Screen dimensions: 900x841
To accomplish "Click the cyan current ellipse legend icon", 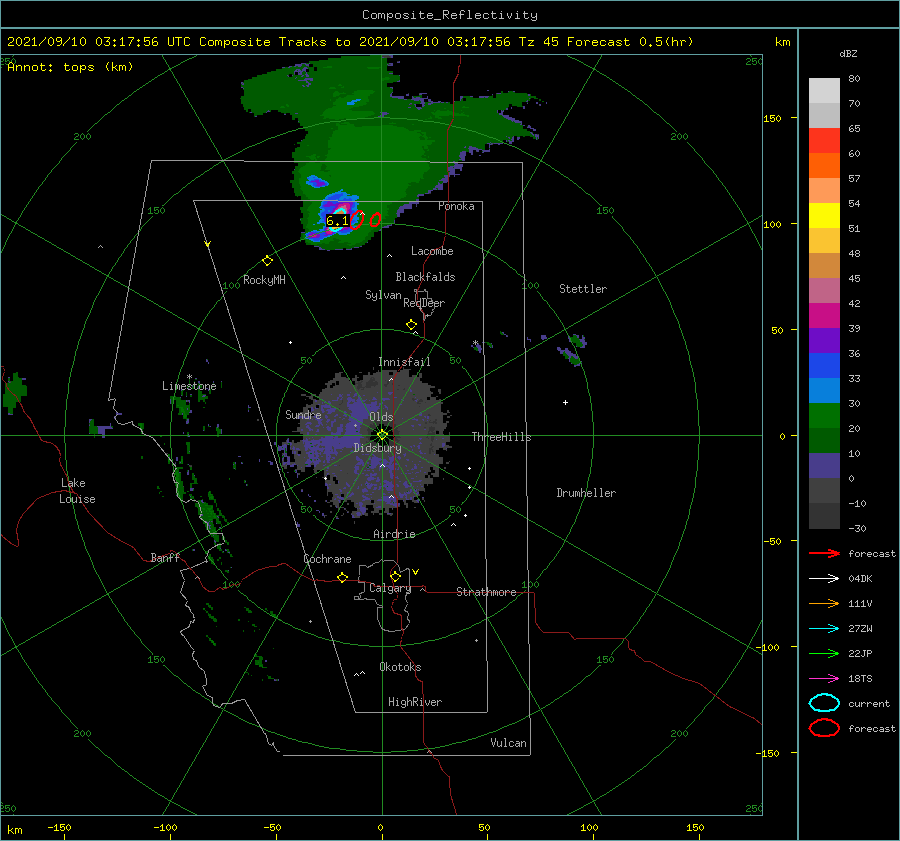I will pos(824,703).
